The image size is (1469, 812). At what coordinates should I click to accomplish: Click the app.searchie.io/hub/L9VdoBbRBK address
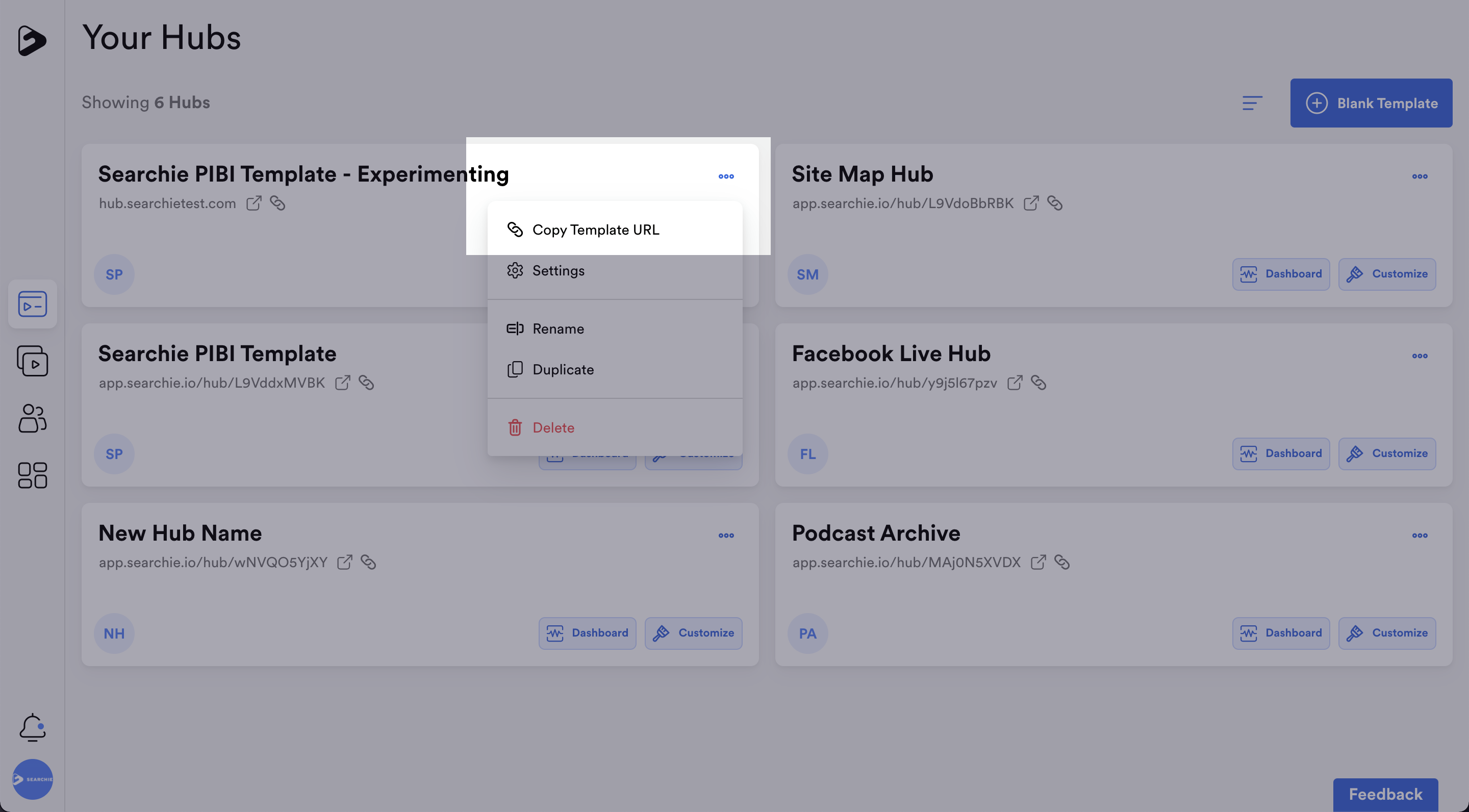(x=903, y=204)
